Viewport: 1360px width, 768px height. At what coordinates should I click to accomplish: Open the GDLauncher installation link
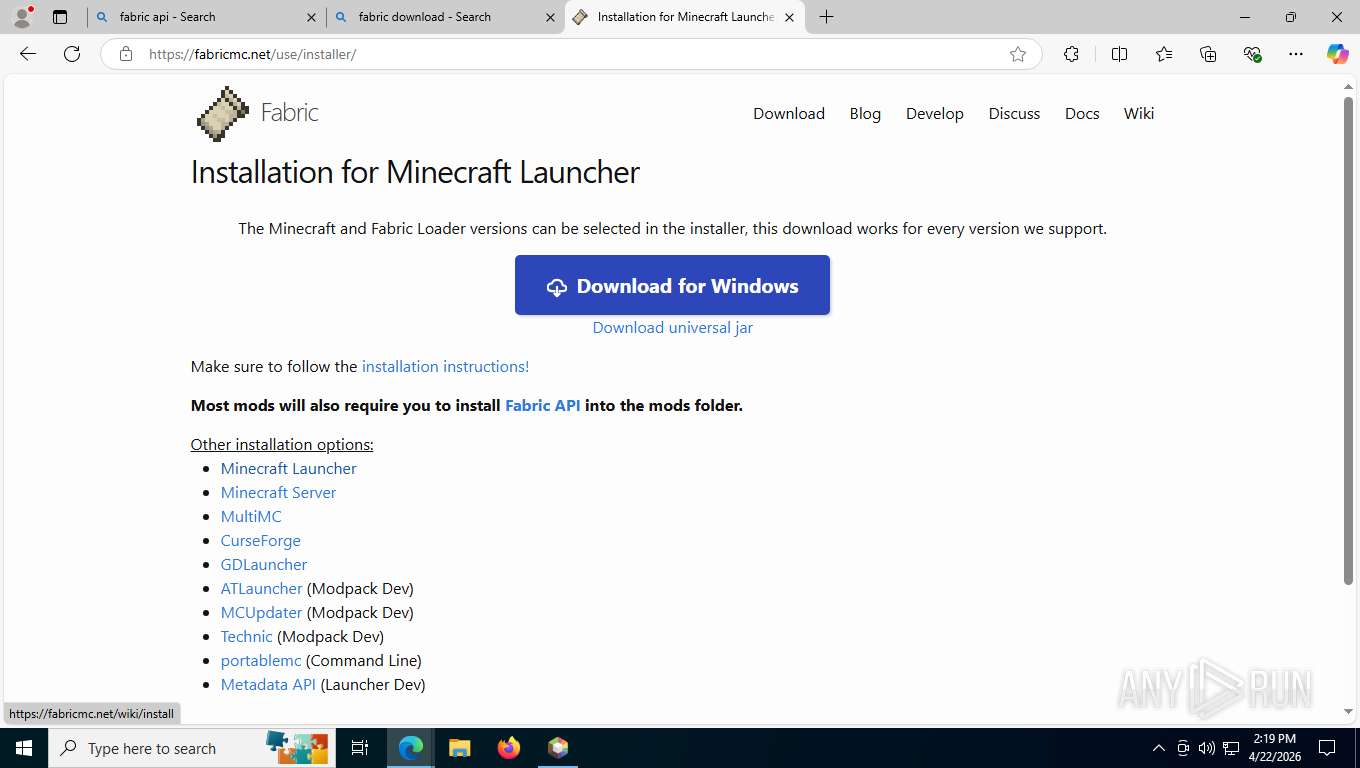pos(264,564)
